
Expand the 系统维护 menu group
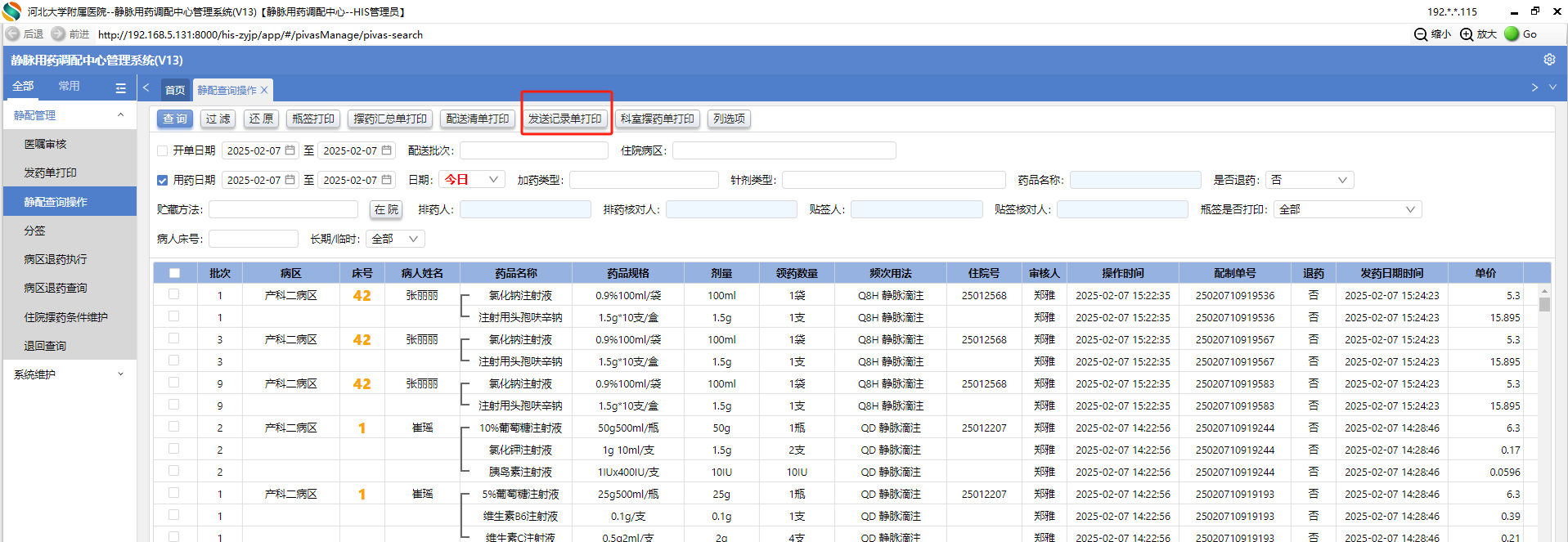70,374
